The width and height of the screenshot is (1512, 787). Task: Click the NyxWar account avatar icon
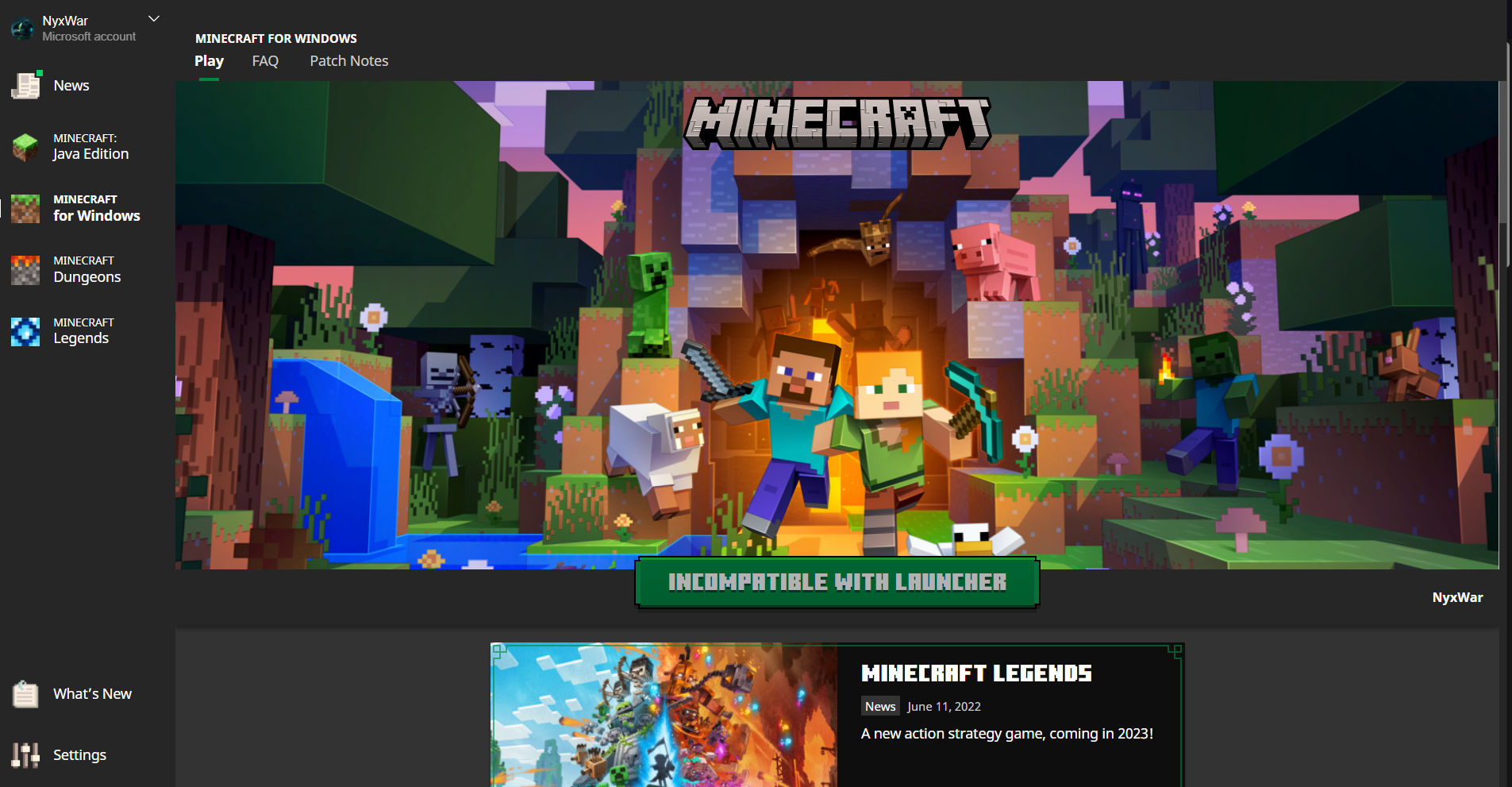tap(22, 29)
